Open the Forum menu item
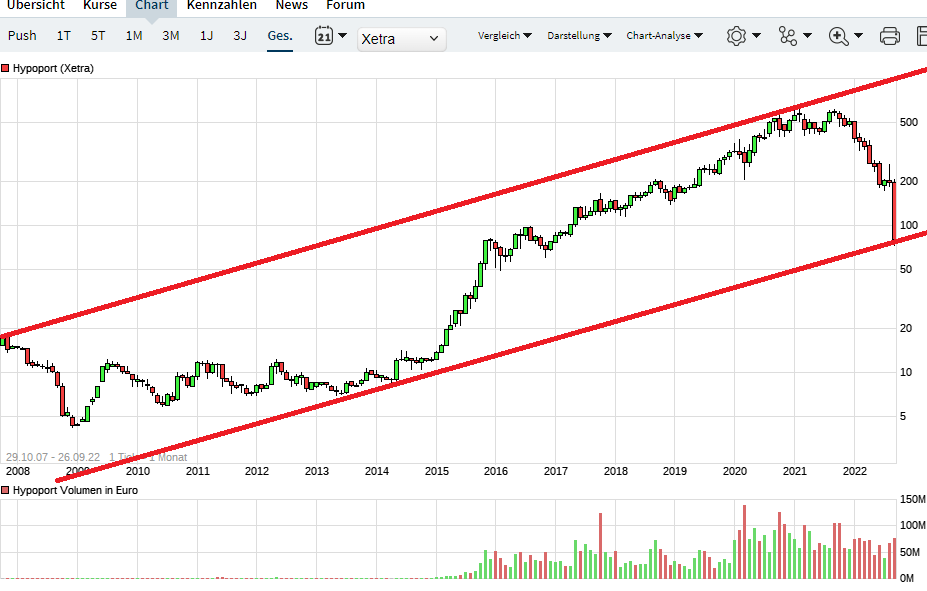Image resolution: width=927 pixels, height=591 pixels. 344,6
